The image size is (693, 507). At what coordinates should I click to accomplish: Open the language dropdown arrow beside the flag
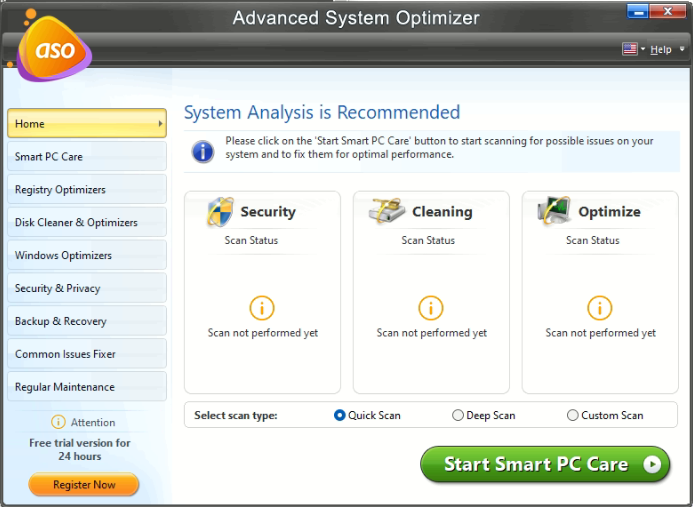pyautogui.click(x=643, y=49)
